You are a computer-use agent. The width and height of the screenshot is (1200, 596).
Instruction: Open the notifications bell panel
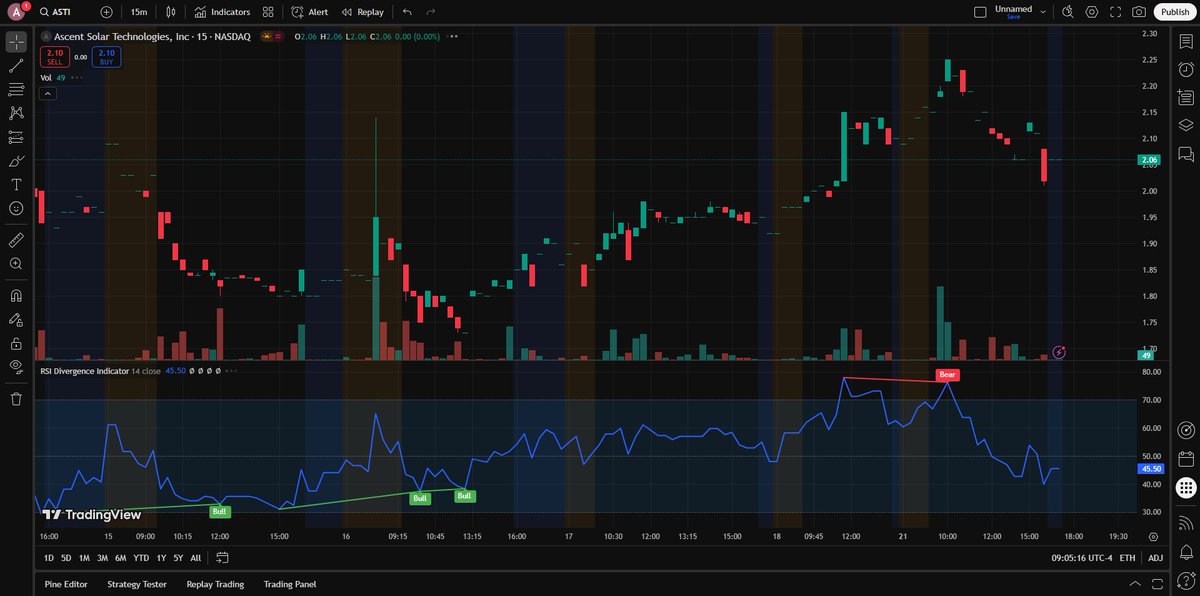click(x=1185, y=550)
